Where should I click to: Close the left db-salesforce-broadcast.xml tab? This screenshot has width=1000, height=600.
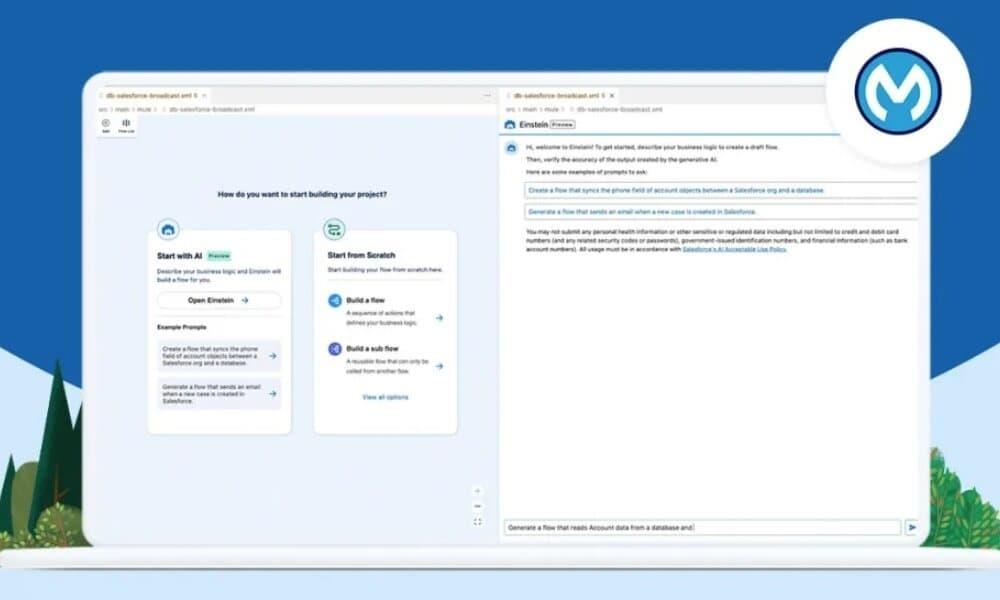click(204, 96)
